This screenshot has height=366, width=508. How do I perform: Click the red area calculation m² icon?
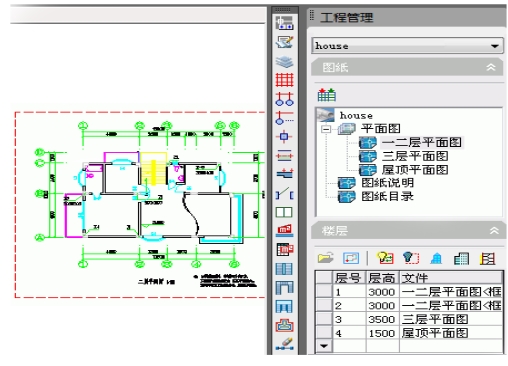tap(284, 230)
